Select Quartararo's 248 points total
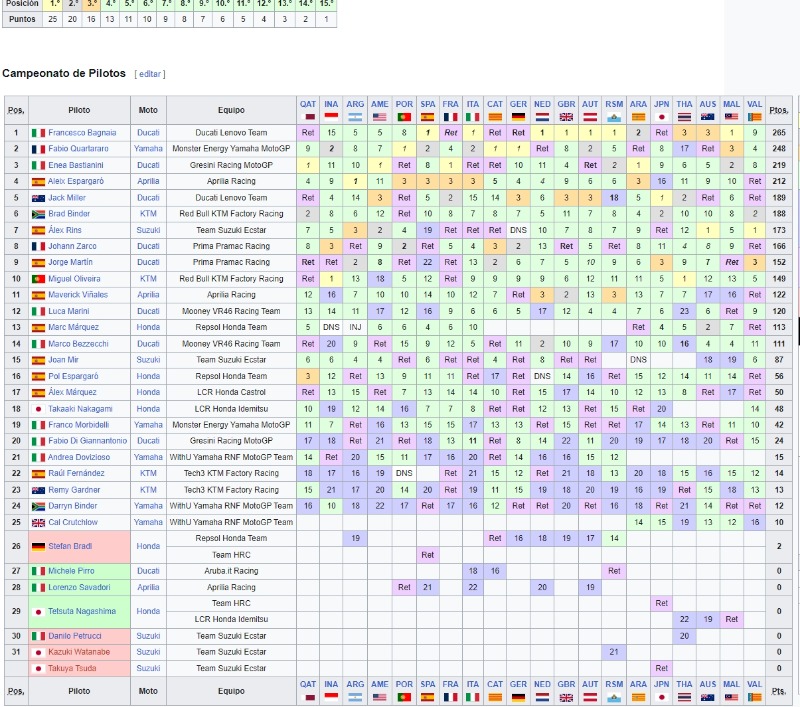This screenshot has width=800, height=707. (779, 148)
